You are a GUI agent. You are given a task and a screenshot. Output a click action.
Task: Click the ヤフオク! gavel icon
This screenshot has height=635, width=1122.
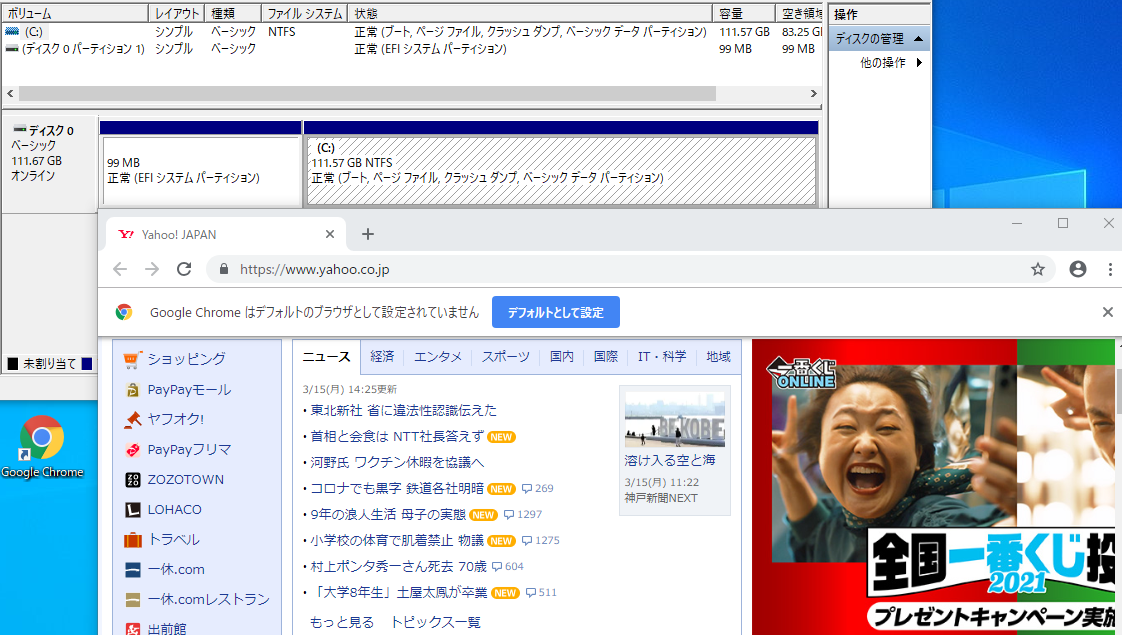coord(132,420)
